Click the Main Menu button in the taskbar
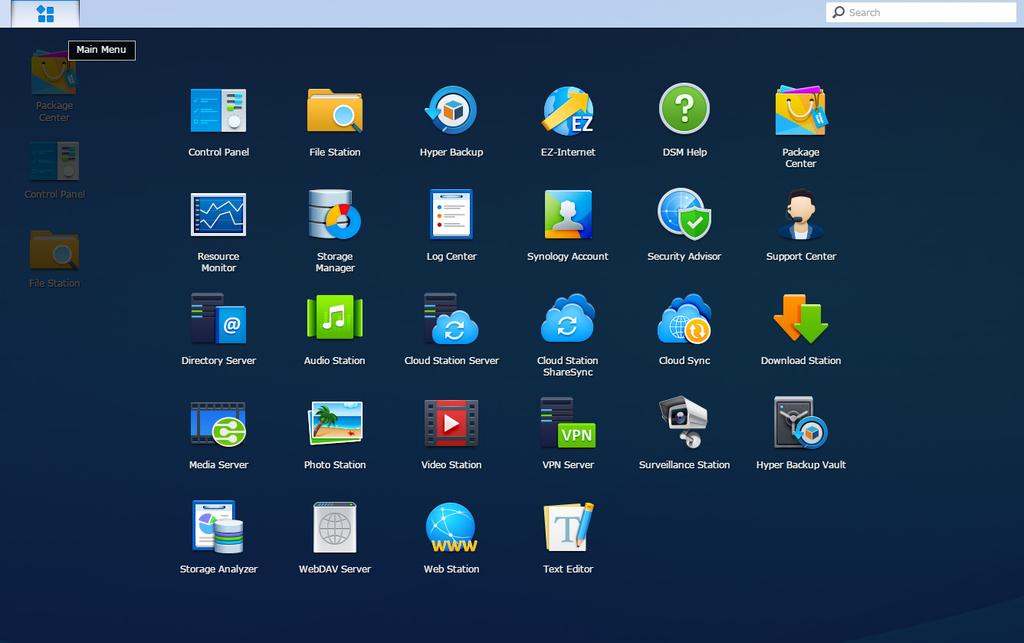The image size is (1024, 643). coord(46,14)
